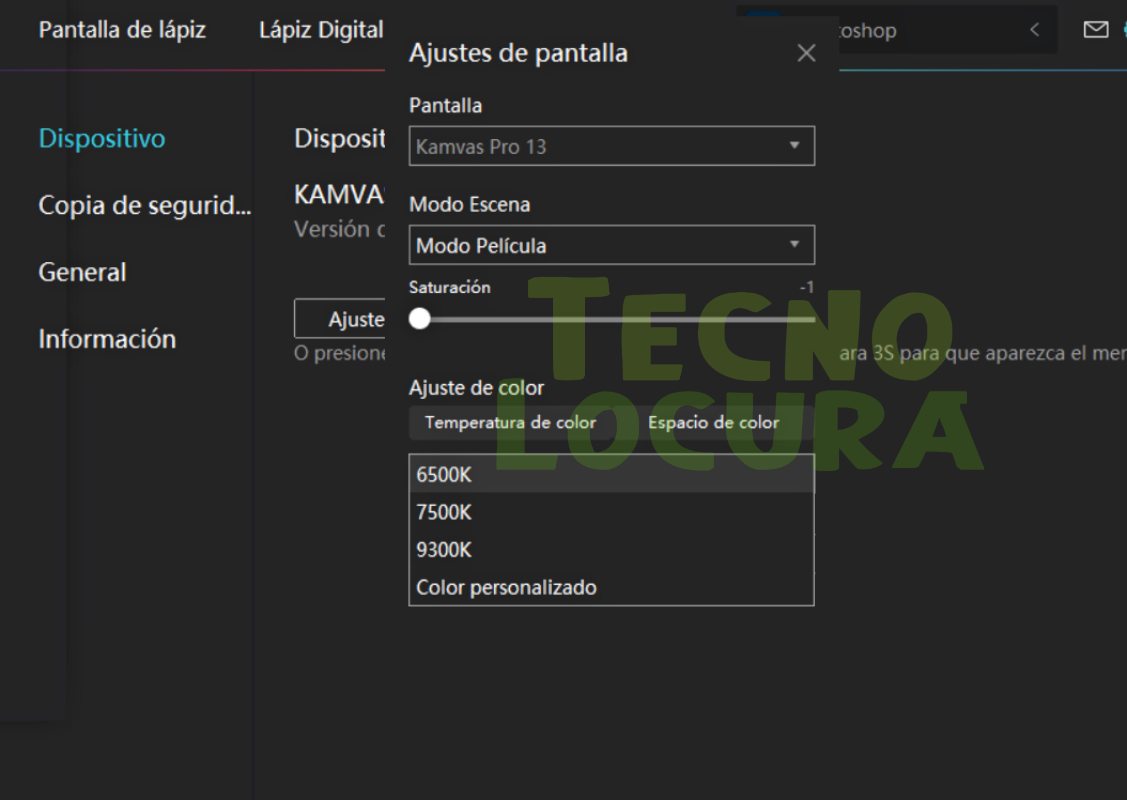The width and height of the screenshot is (1127, 800).
Task: Switch to Espacio de color tab
Action: pos(713,423)
